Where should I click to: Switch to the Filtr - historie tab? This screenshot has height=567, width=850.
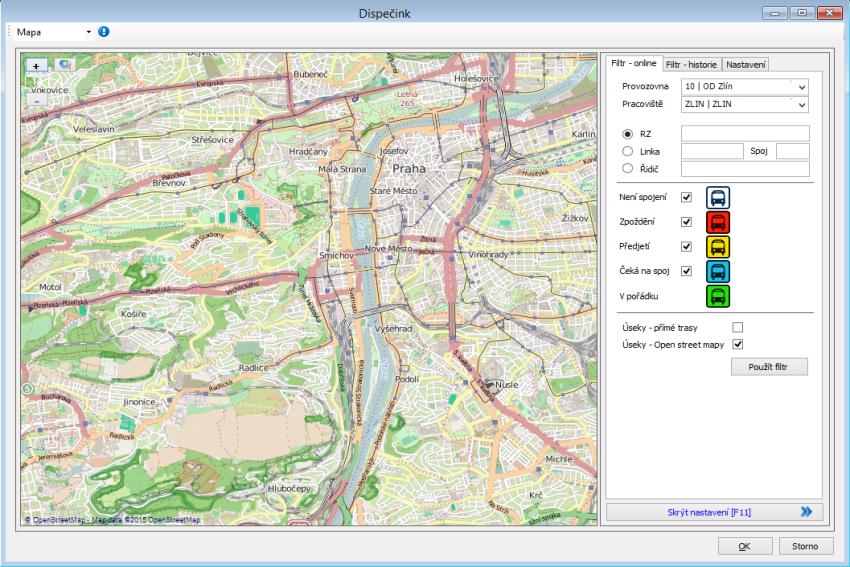[x=691, y=65]
